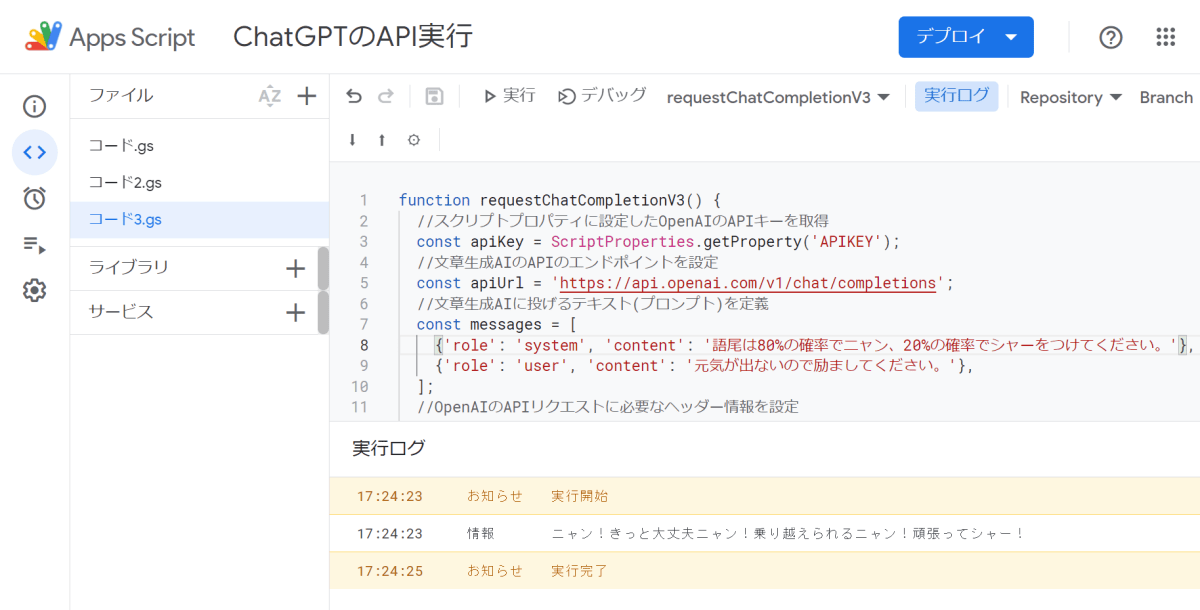The image size is (1200, 610).
Task: Select the Editor code icon in sidebar
Action: click(x=35, y=152)
